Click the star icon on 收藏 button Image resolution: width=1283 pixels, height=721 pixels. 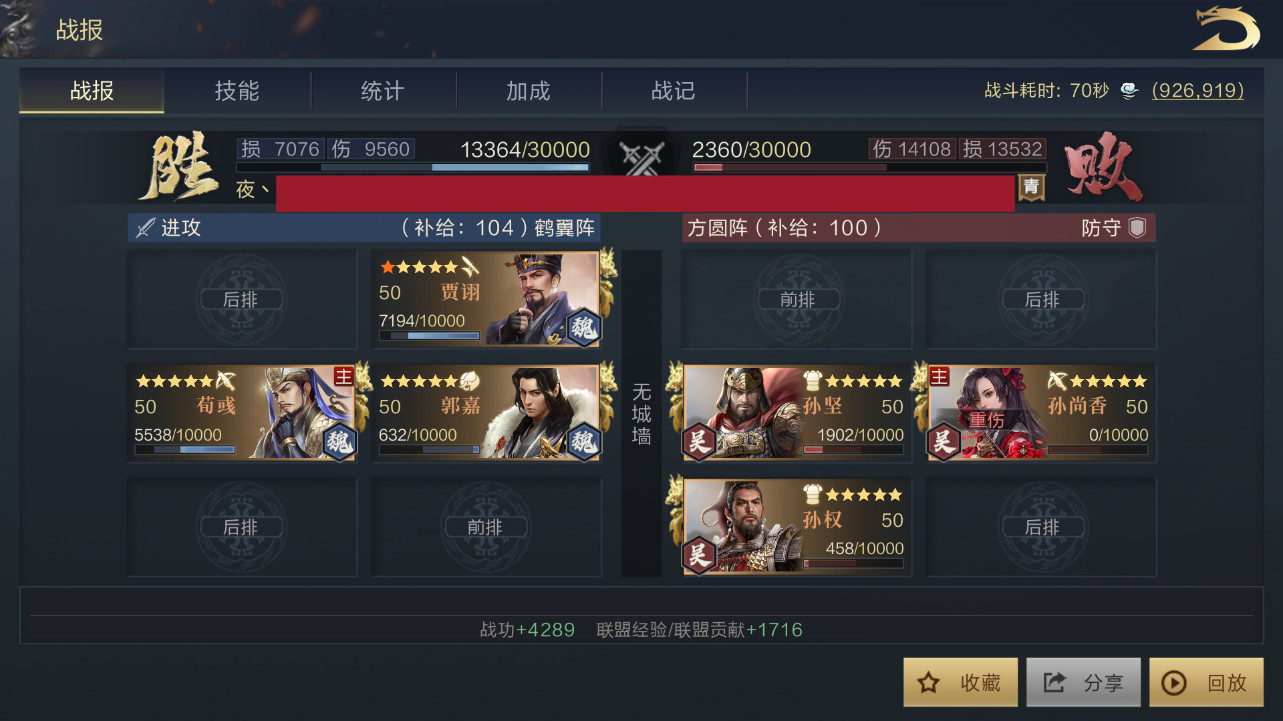928,683
